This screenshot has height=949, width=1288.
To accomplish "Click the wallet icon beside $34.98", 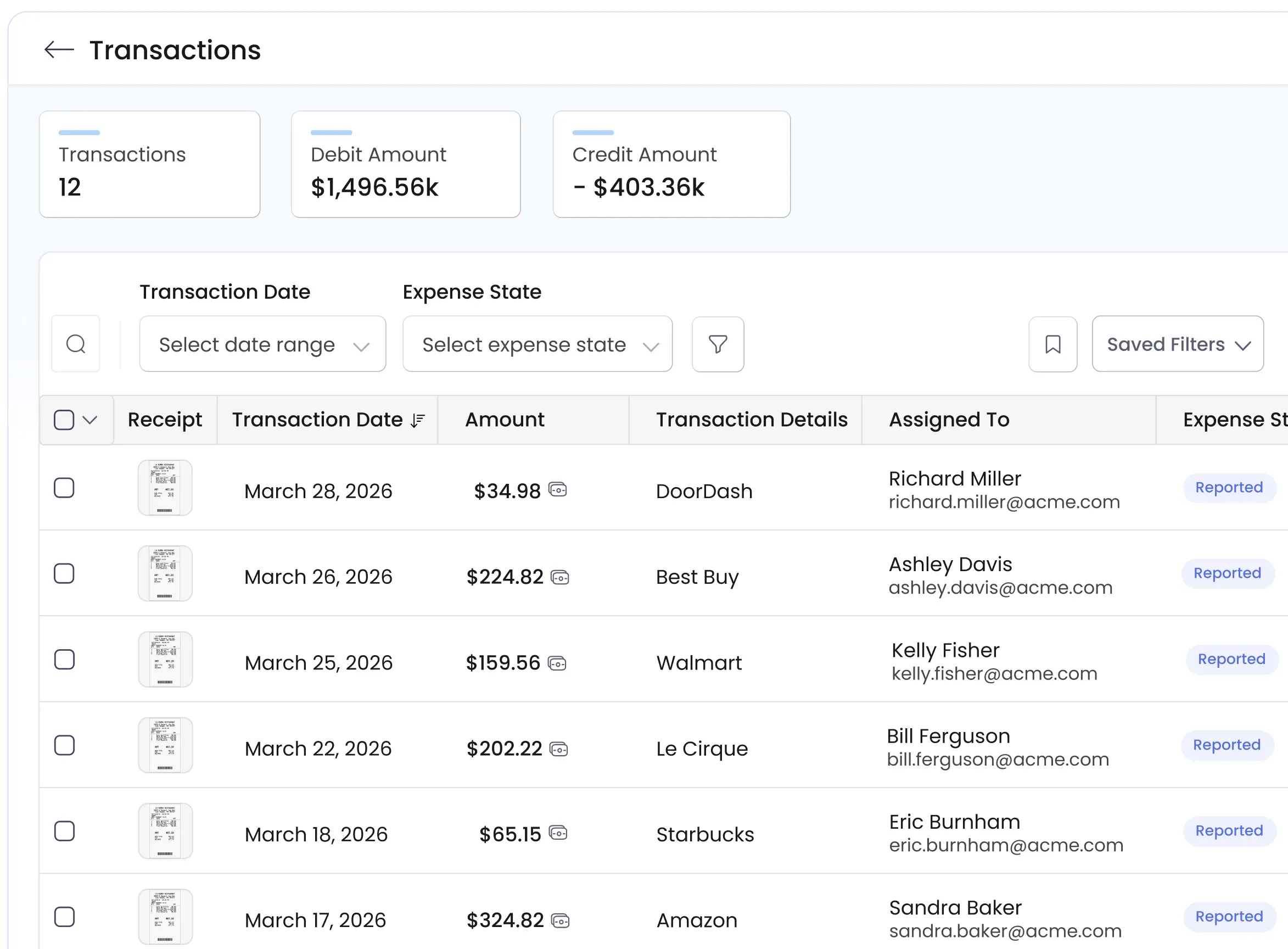I will tap(559, 490).
